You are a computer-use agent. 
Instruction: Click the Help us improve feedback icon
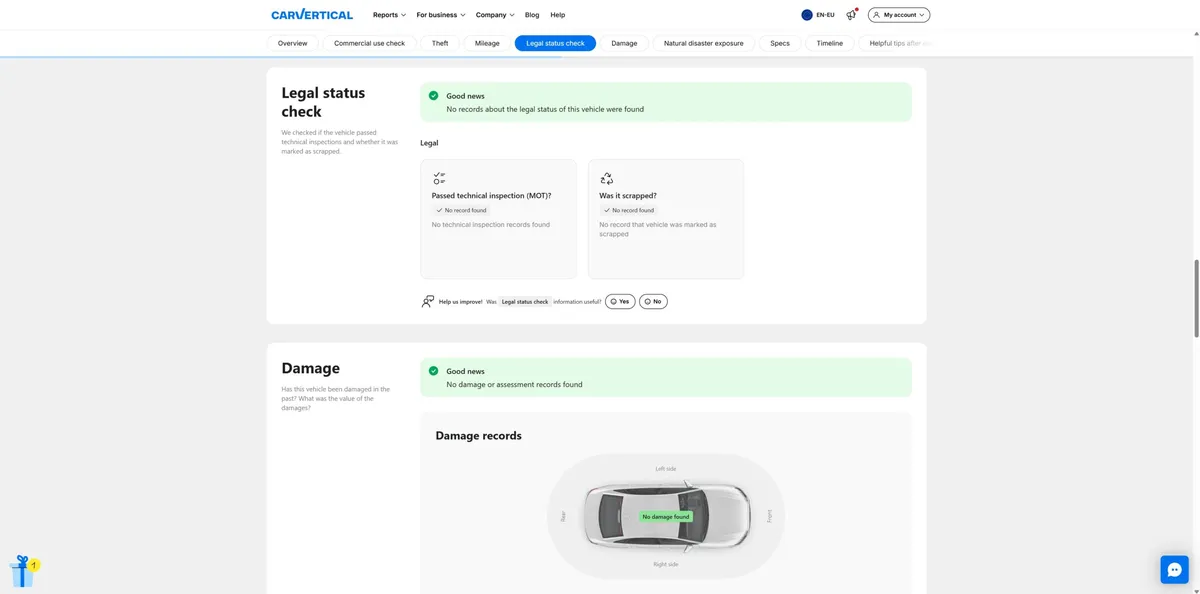(x=428, y=301)
